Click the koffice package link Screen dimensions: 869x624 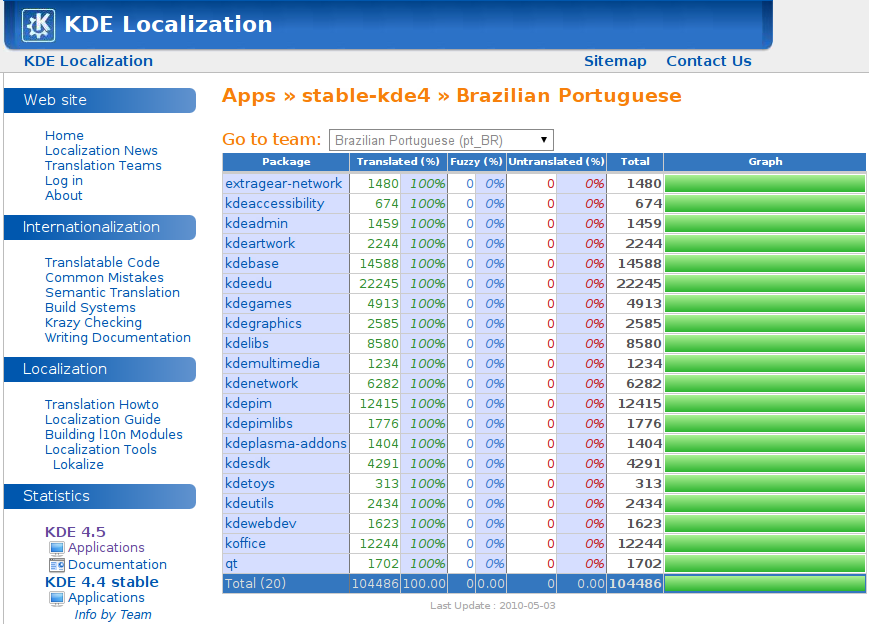(246, 543)
